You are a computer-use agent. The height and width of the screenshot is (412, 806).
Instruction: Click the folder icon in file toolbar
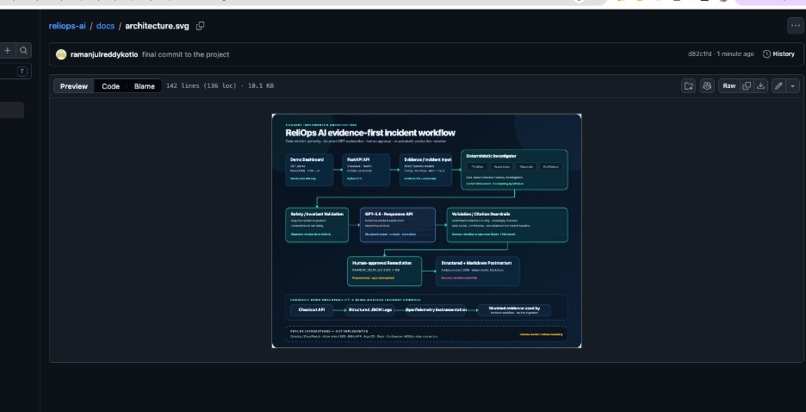pos(688,86)
